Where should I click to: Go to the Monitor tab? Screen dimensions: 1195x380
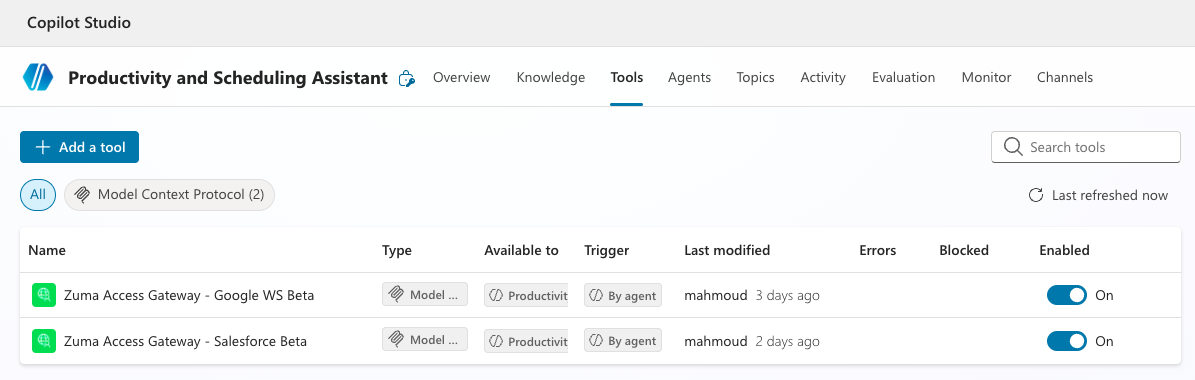click(x=986, y=77)
